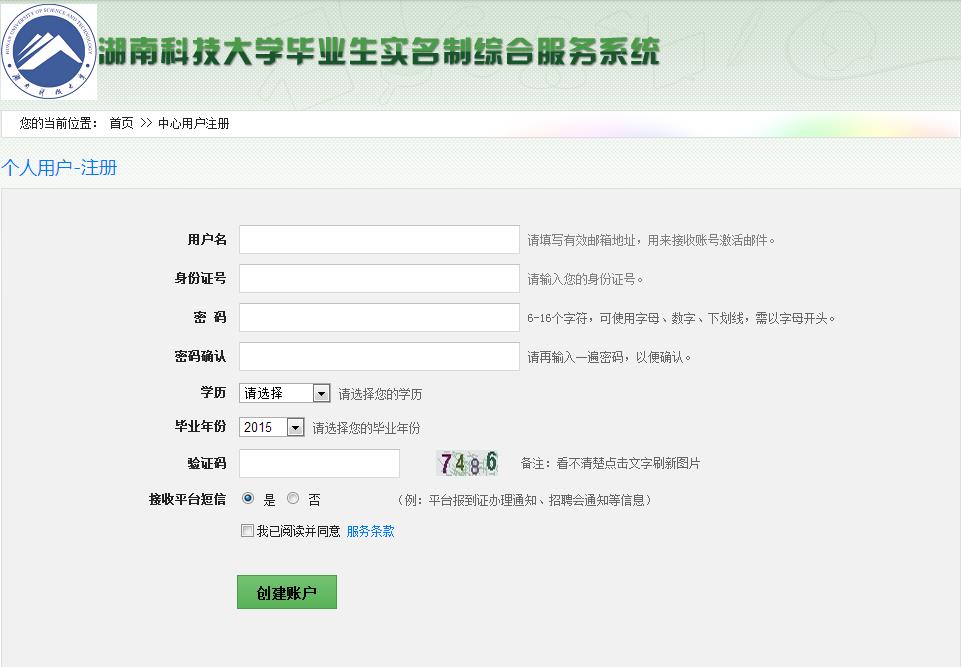Viewport: 961px width, 667px height.
Task: Select 是 to receive platform SMS
Action: [x=246, y=498]
